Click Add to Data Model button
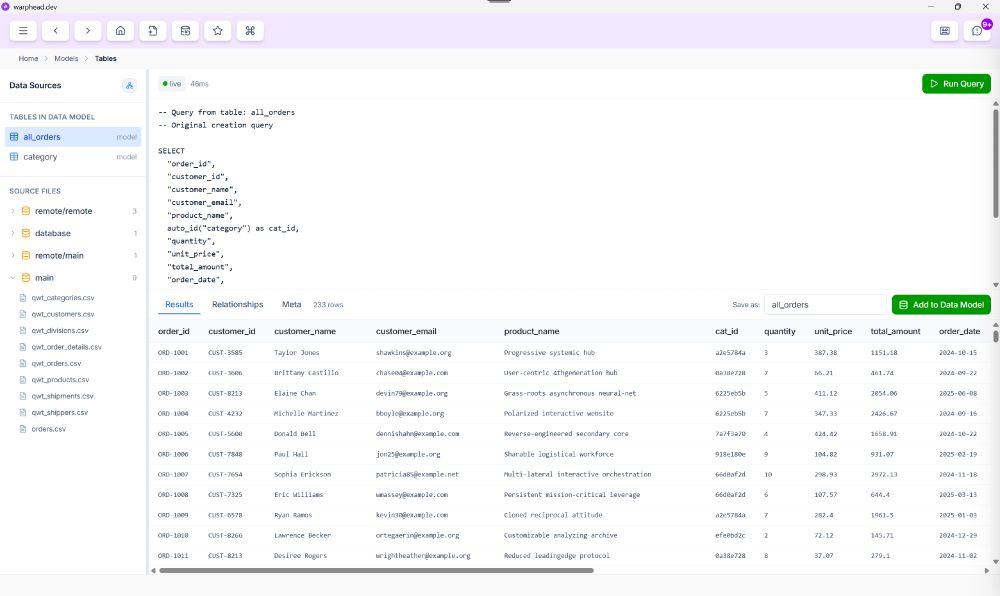 coord(941,305)
